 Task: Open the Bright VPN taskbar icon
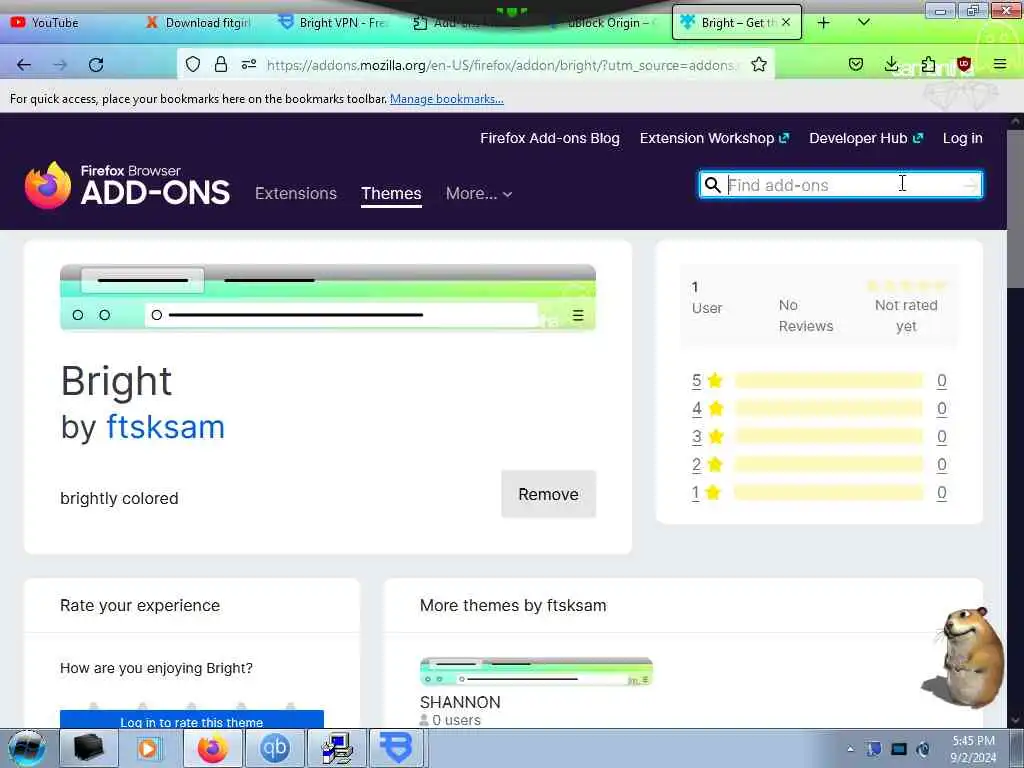tap(397, 748)
